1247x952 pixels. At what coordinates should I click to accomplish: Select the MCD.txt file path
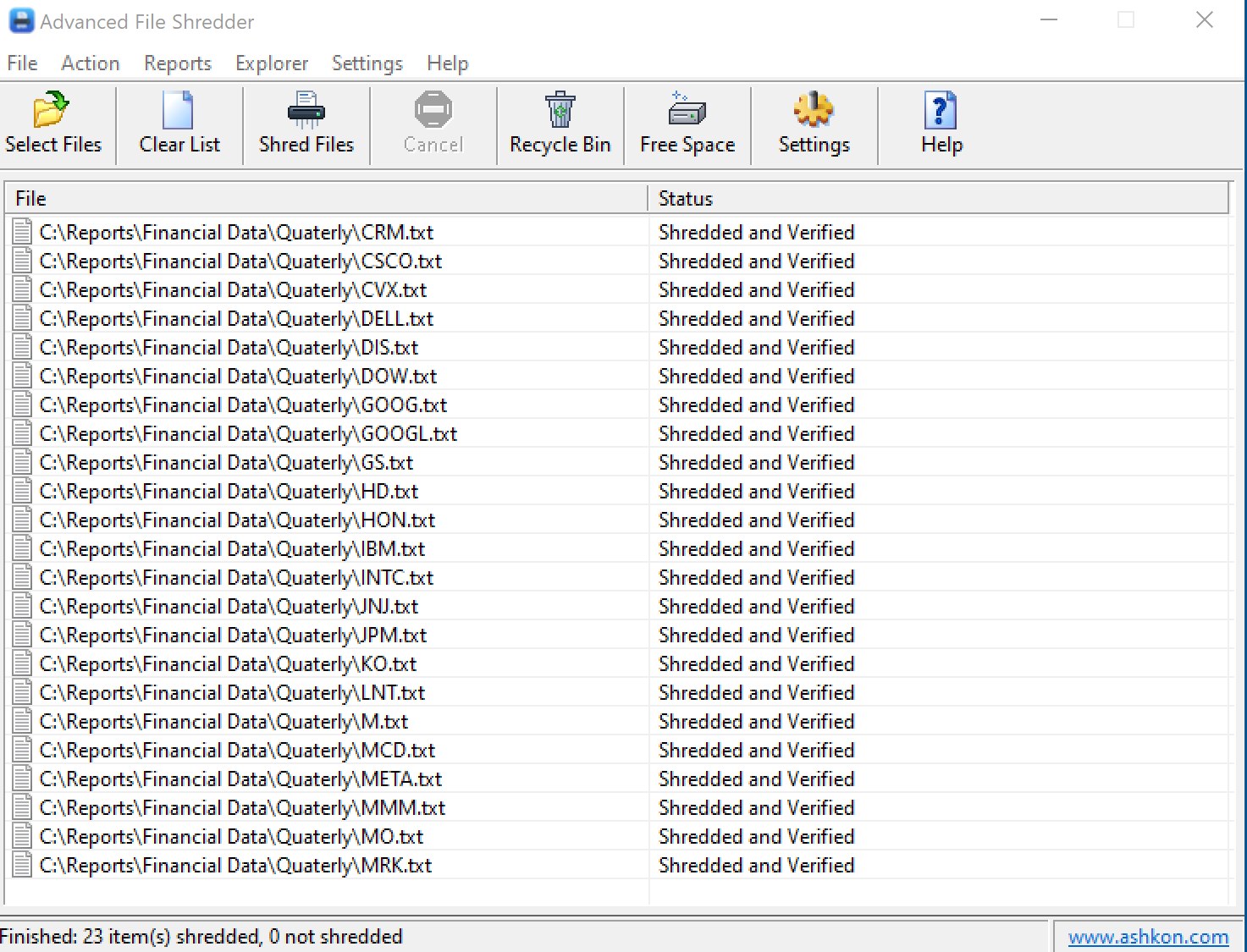coord(237,750)
